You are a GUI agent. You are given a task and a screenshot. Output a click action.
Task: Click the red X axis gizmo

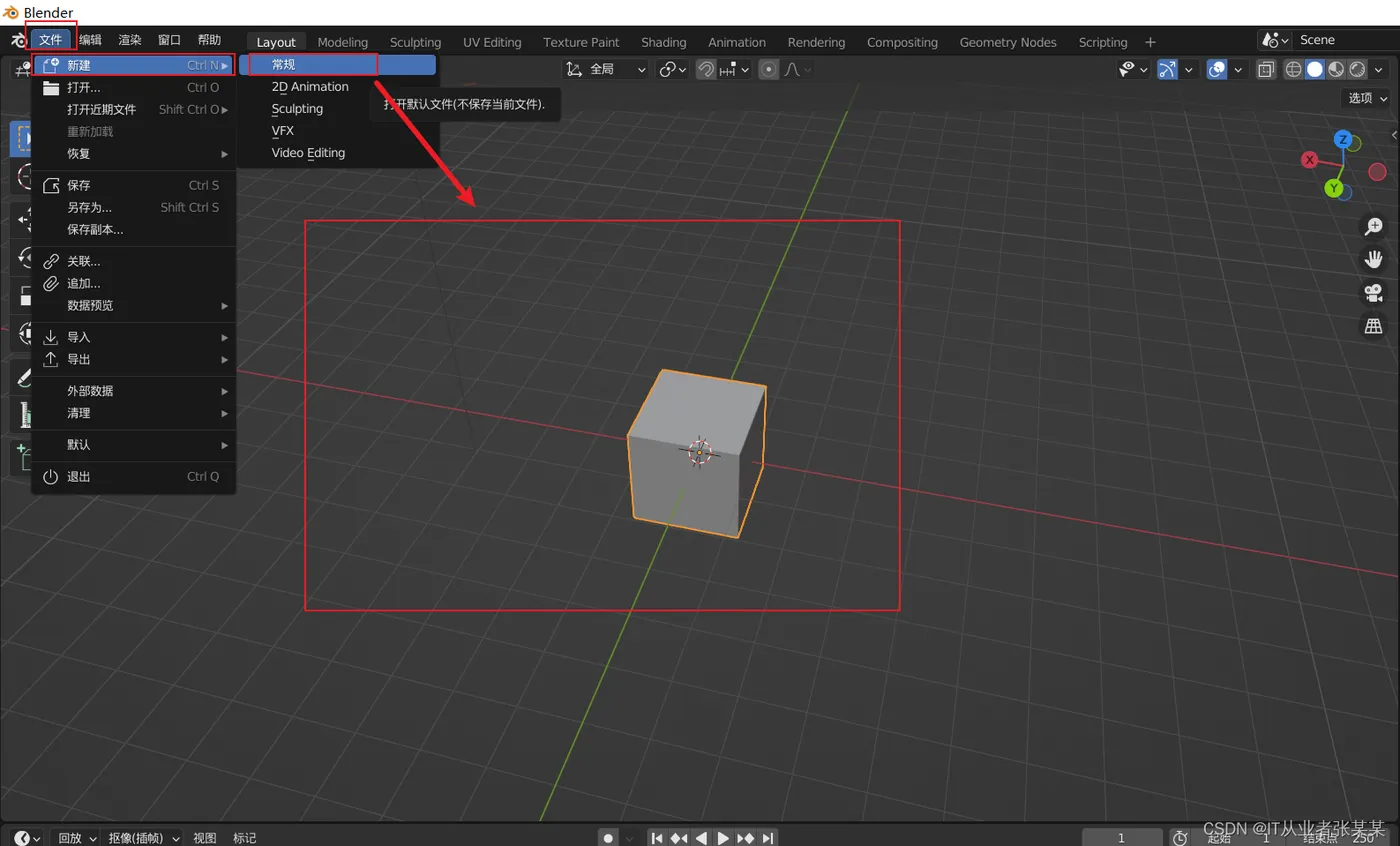coord(1309,160)
